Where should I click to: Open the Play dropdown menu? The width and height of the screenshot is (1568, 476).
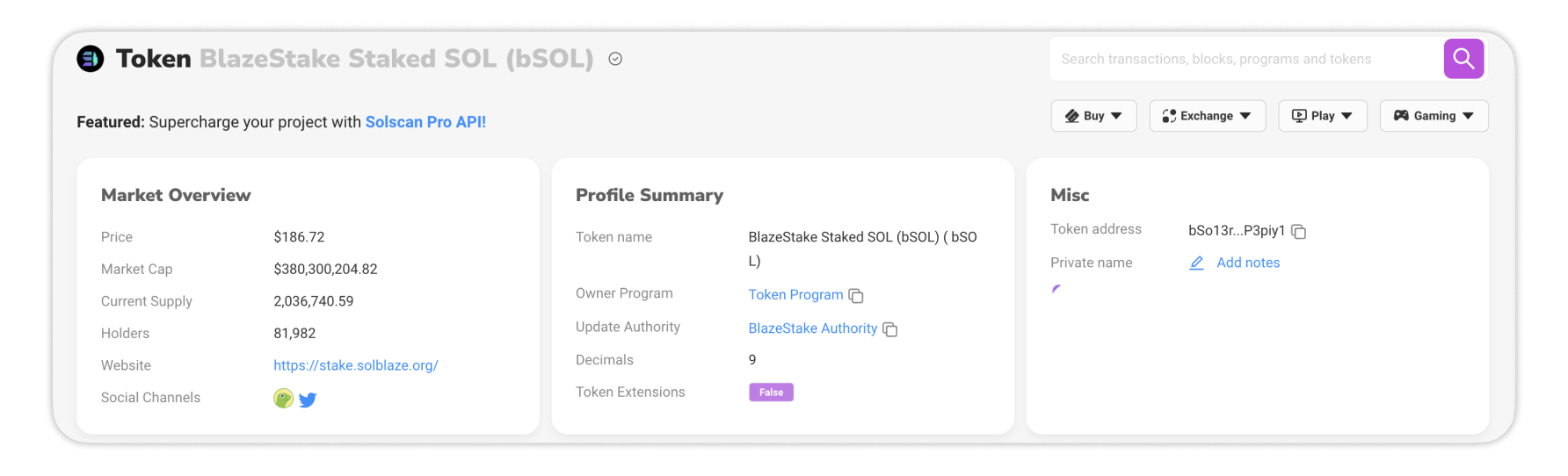(x=1322, y=116)
